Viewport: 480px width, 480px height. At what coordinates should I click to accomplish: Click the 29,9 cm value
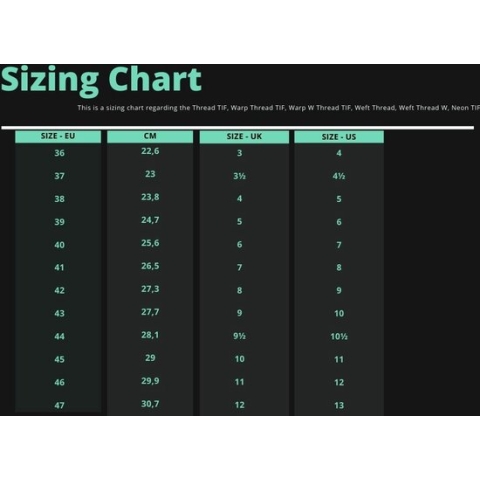[x=150, y=381]
